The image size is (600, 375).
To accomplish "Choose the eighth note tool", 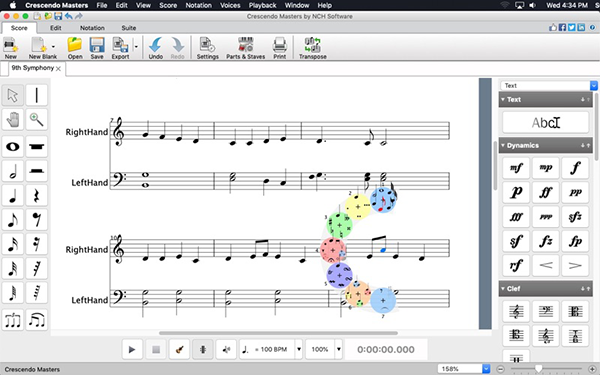I will [x=13, y=220].
